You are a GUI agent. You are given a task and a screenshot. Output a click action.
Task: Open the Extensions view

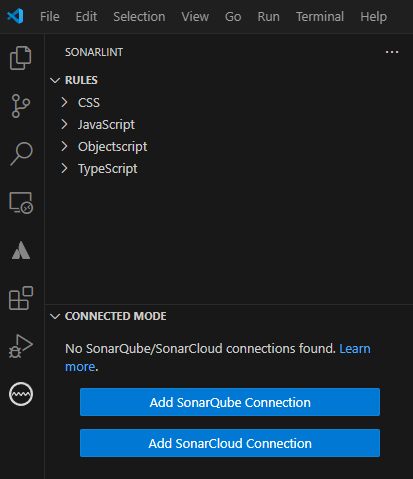tap(21, 298)
